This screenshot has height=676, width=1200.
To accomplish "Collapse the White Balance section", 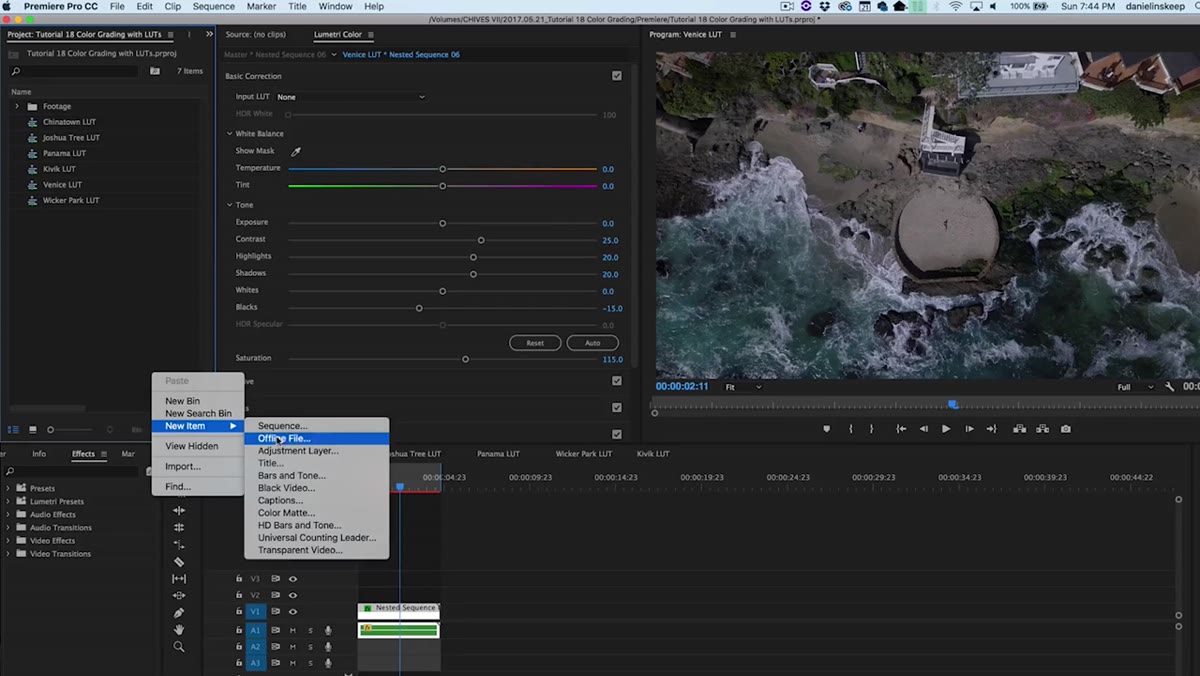I will point(229,133).
